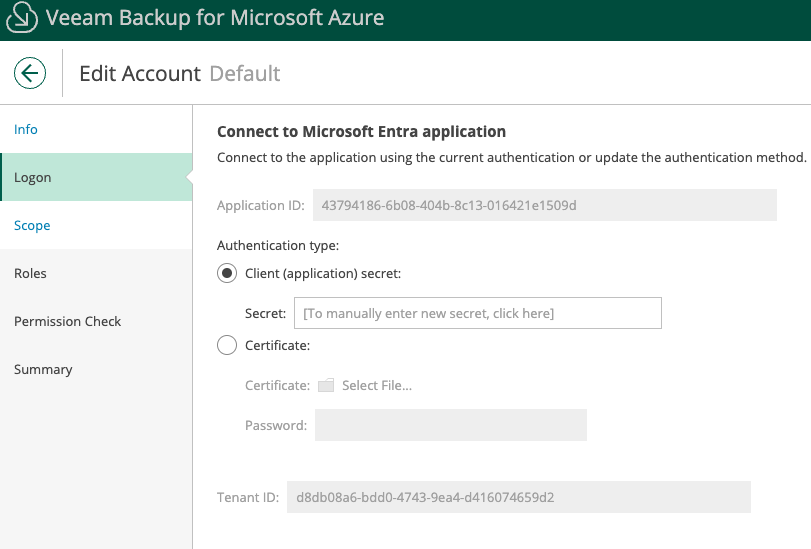Viewport: 811px width, 549px height.
Task: Click the Edit Account heading
Action: (140, 73)
